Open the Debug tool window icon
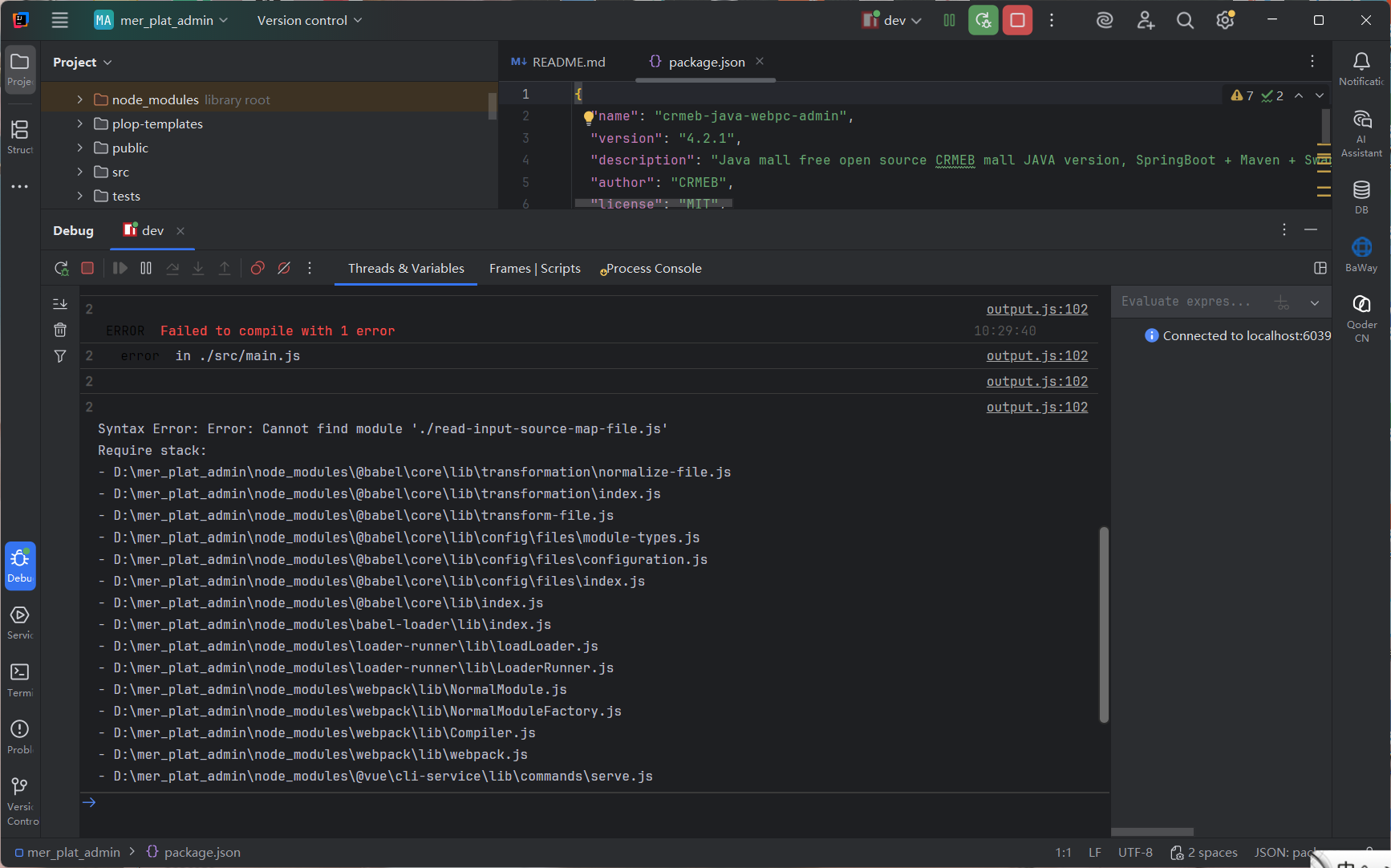The height and width of the screenshot is (868, 1391). coord(20,566)
